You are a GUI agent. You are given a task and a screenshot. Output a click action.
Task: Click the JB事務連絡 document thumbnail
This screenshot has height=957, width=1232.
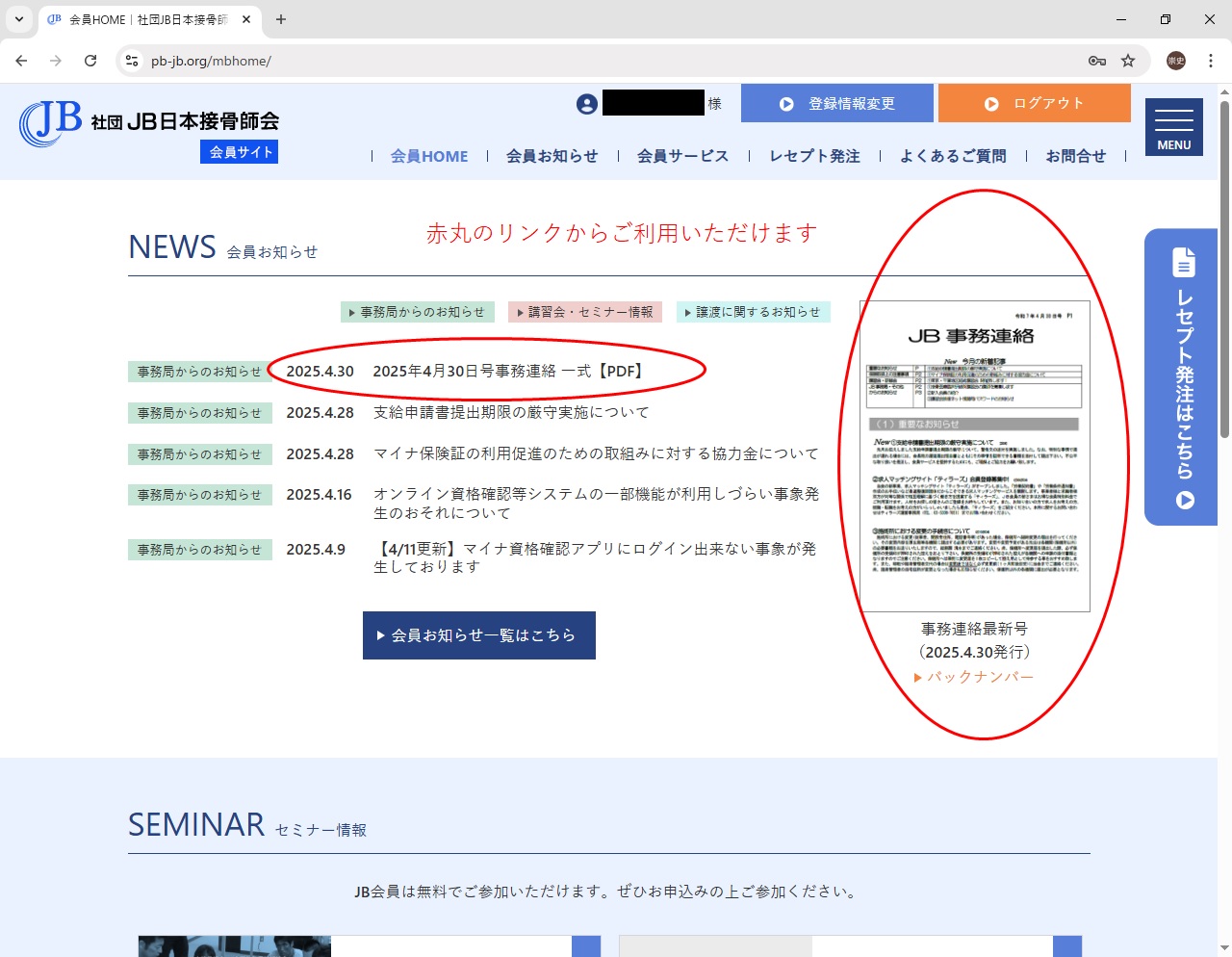click(974, 456)
